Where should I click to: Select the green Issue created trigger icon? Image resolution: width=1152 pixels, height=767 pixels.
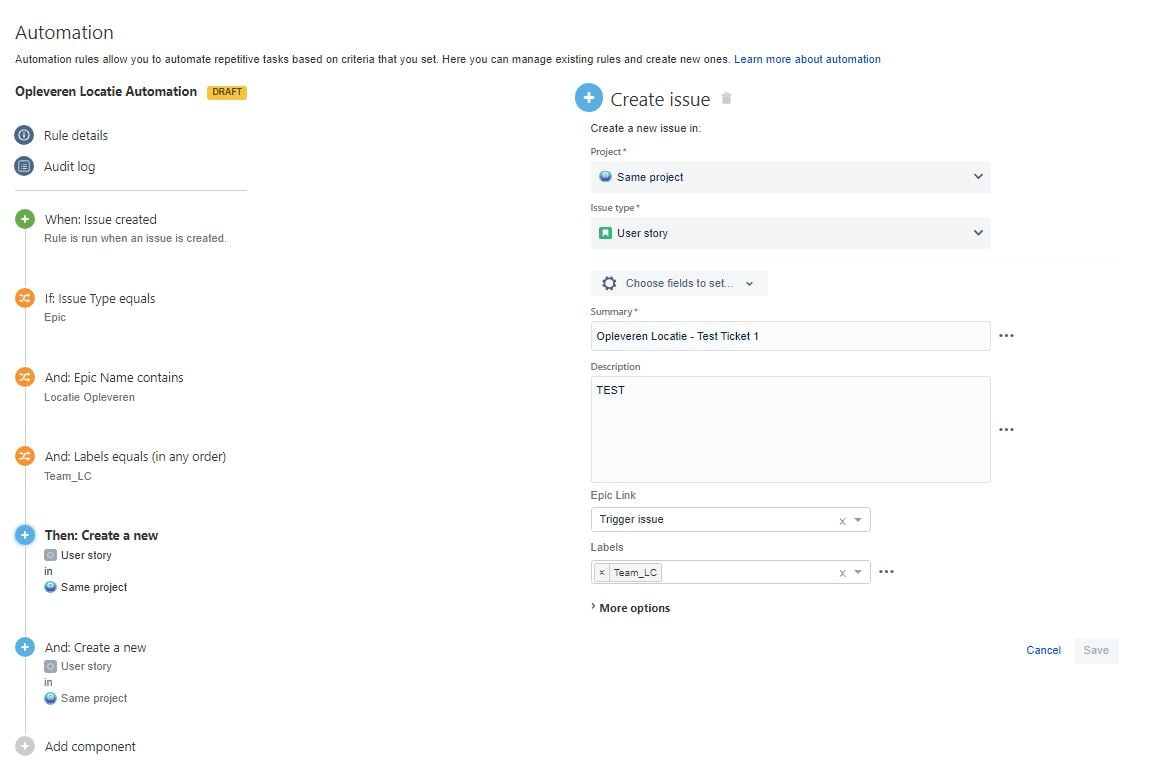(25, 219)
